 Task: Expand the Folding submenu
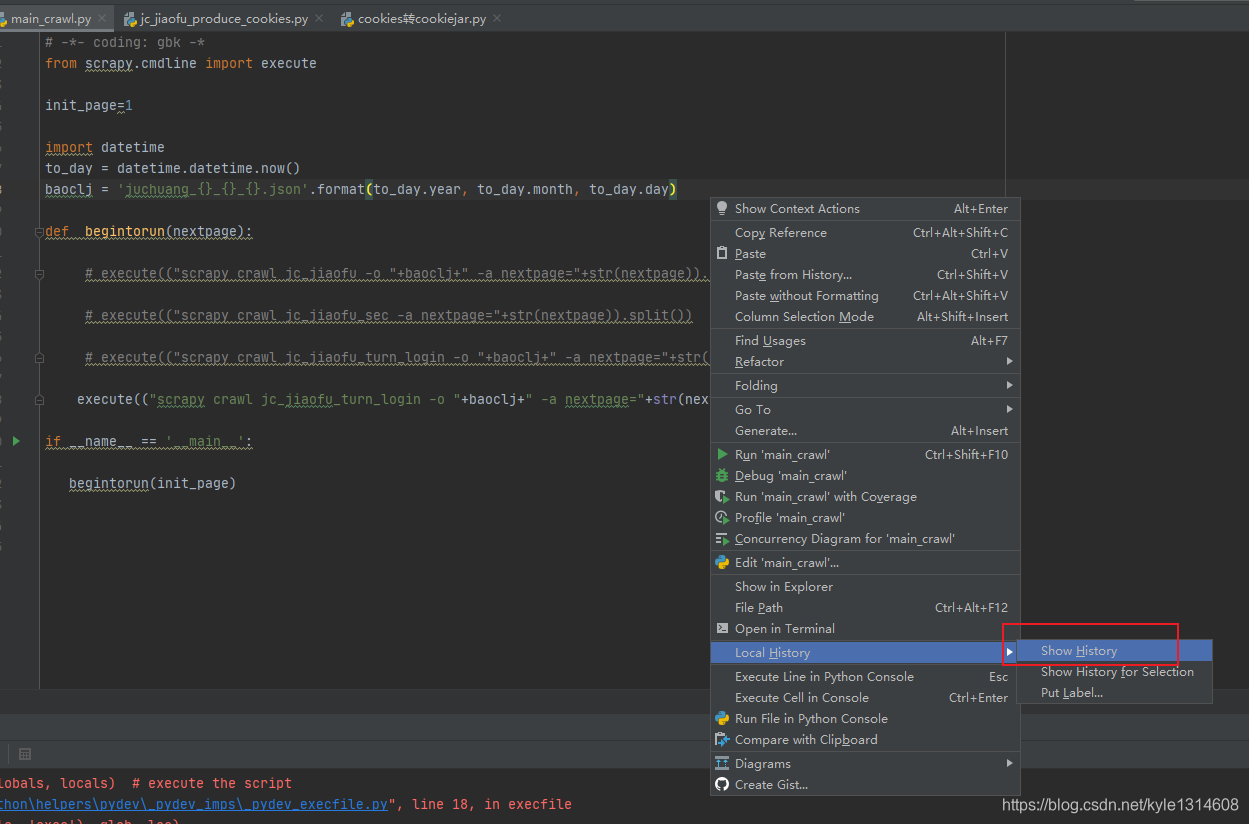click(x=865, y=386)
